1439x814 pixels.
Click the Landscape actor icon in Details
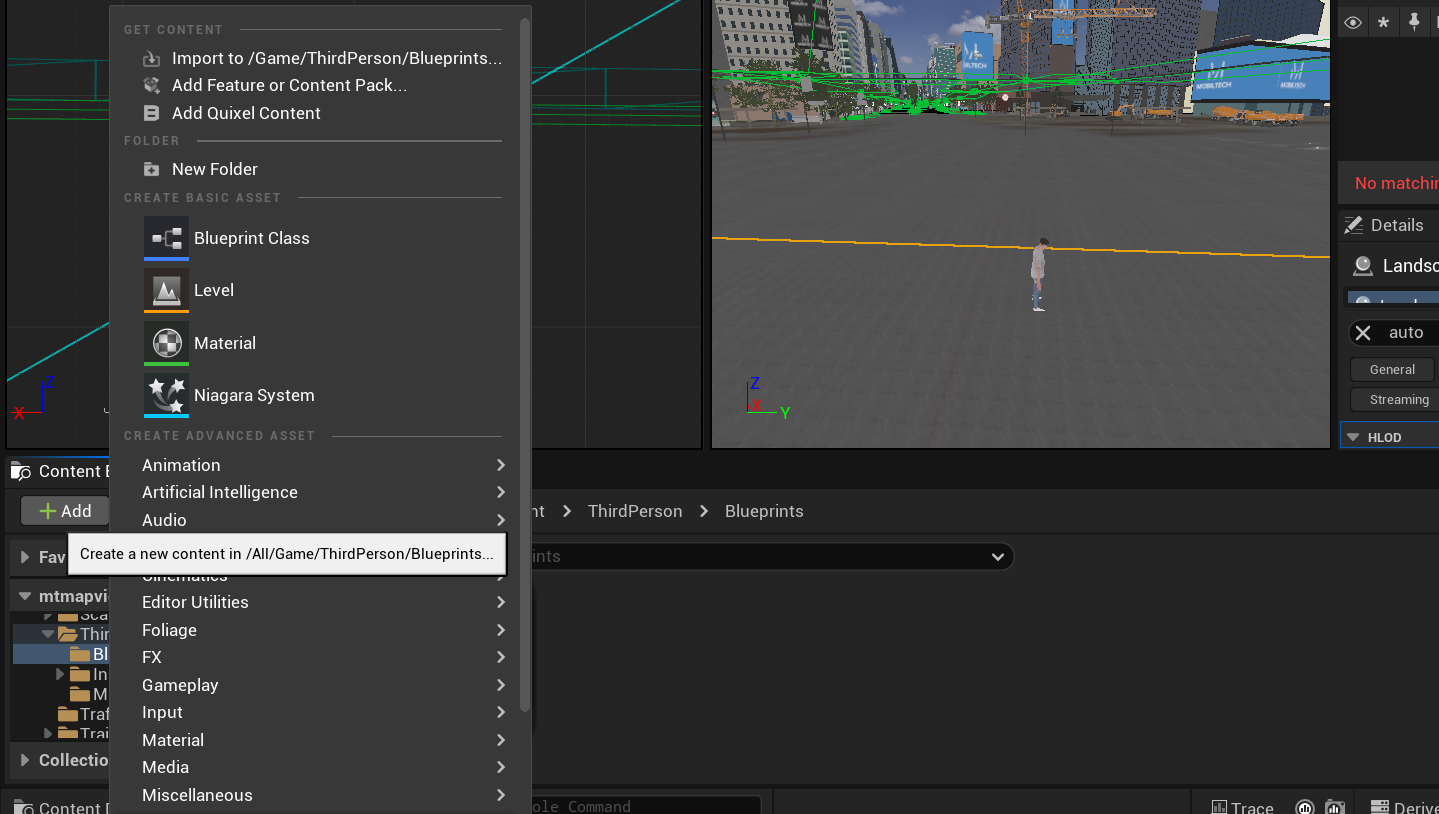point(1362,265)
